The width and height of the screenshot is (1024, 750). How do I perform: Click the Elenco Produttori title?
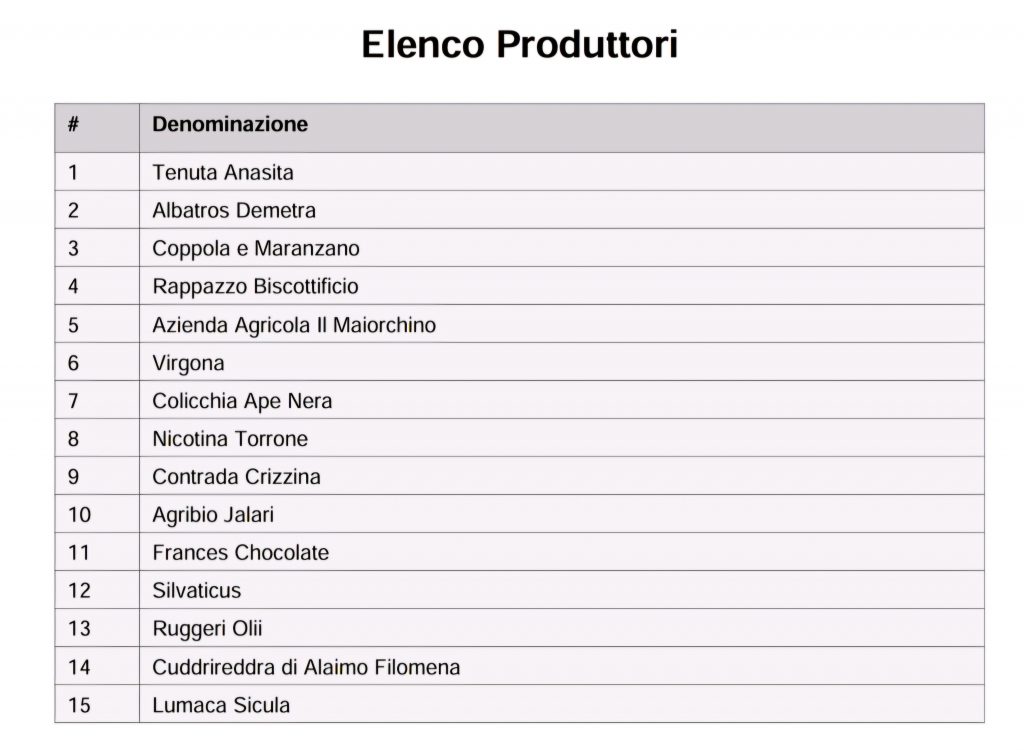pos(519,44)
